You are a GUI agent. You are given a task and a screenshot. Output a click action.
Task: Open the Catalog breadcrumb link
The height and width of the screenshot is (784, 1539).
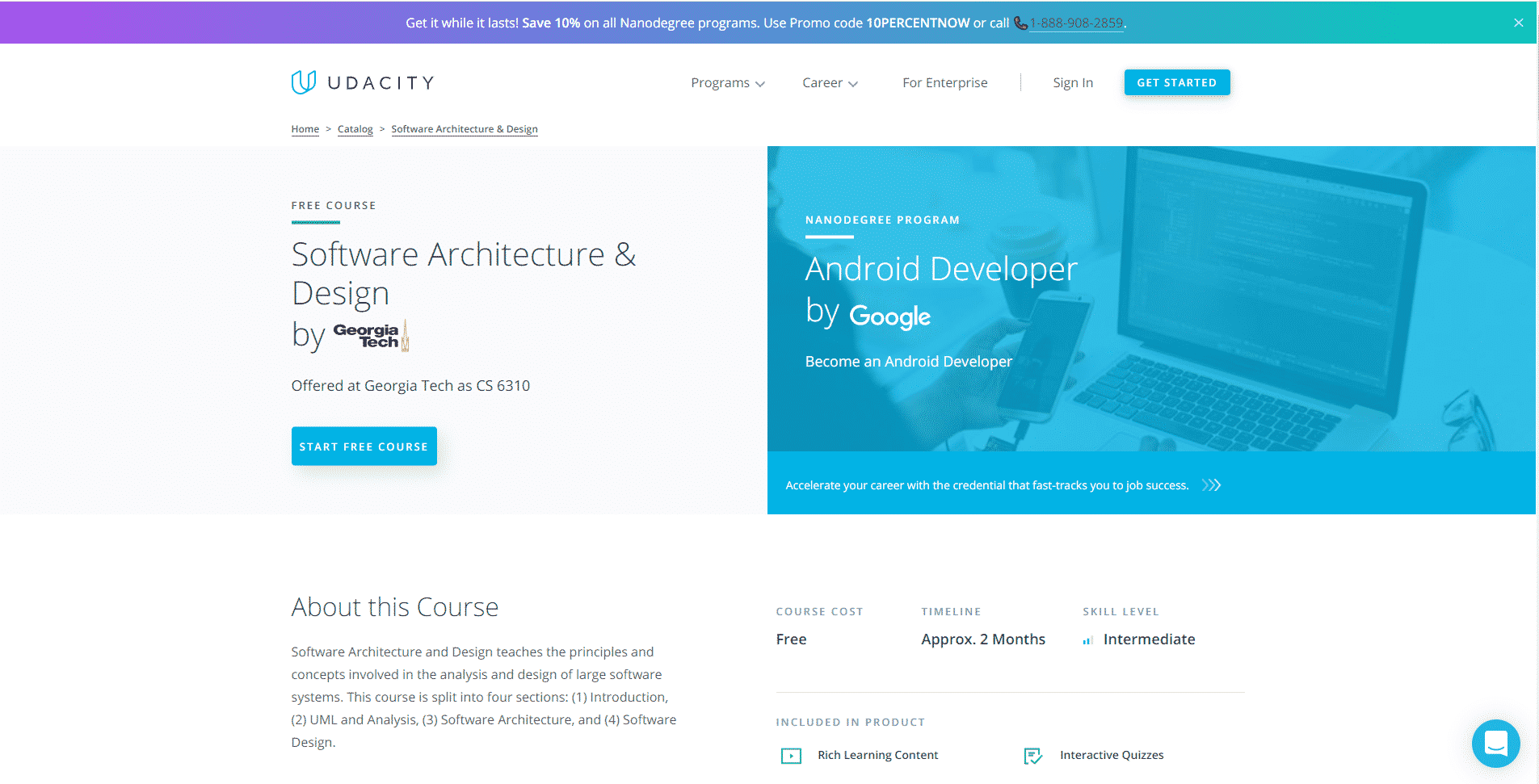click(355, 129)
